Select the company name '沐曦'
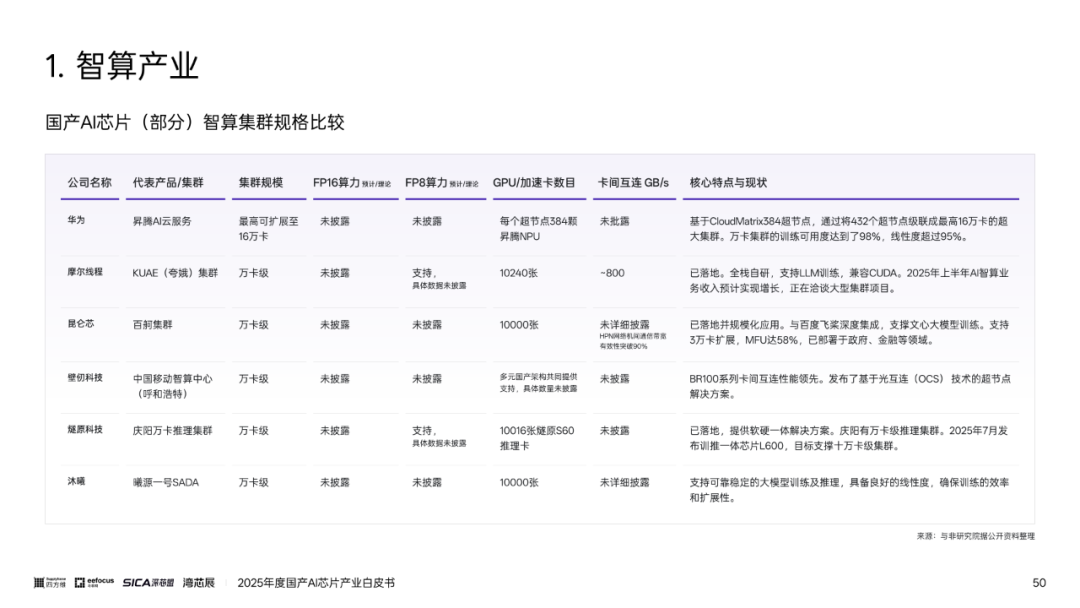 click(x=76, y=481)
